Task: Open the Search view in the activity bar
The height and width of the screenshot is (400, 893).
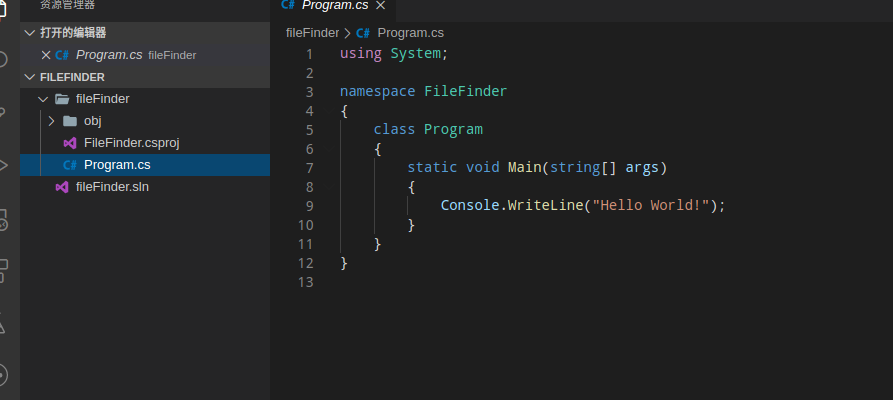Action: tap(4, 59)
